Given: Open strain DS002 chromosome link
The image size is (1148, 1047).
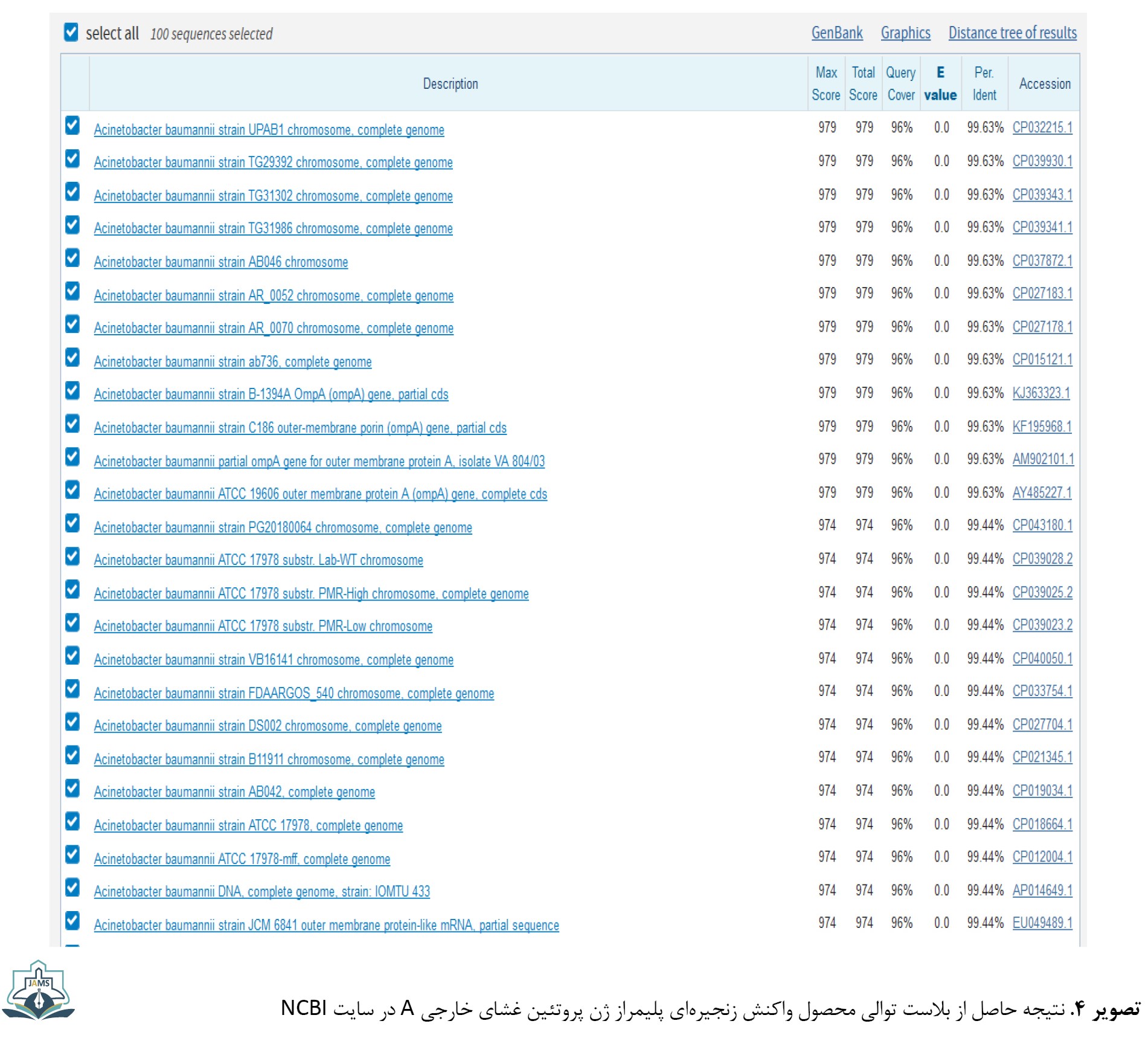Looking at the screenshot, I should (x=268, y=726).
